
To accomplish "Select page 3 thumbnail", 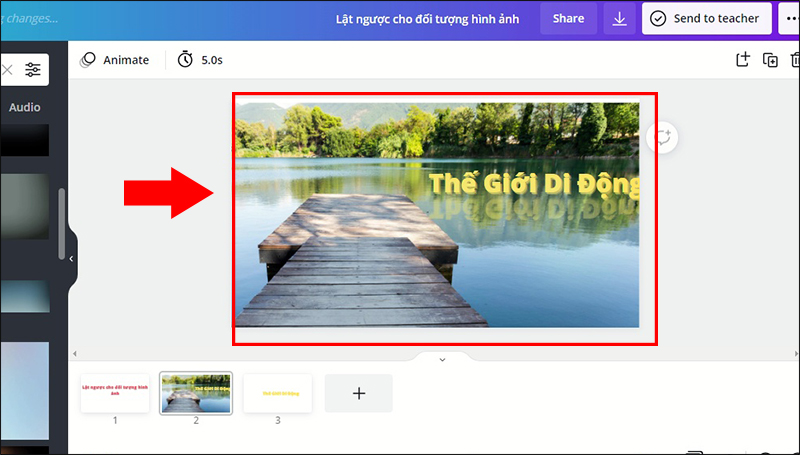I will point(278,393).
